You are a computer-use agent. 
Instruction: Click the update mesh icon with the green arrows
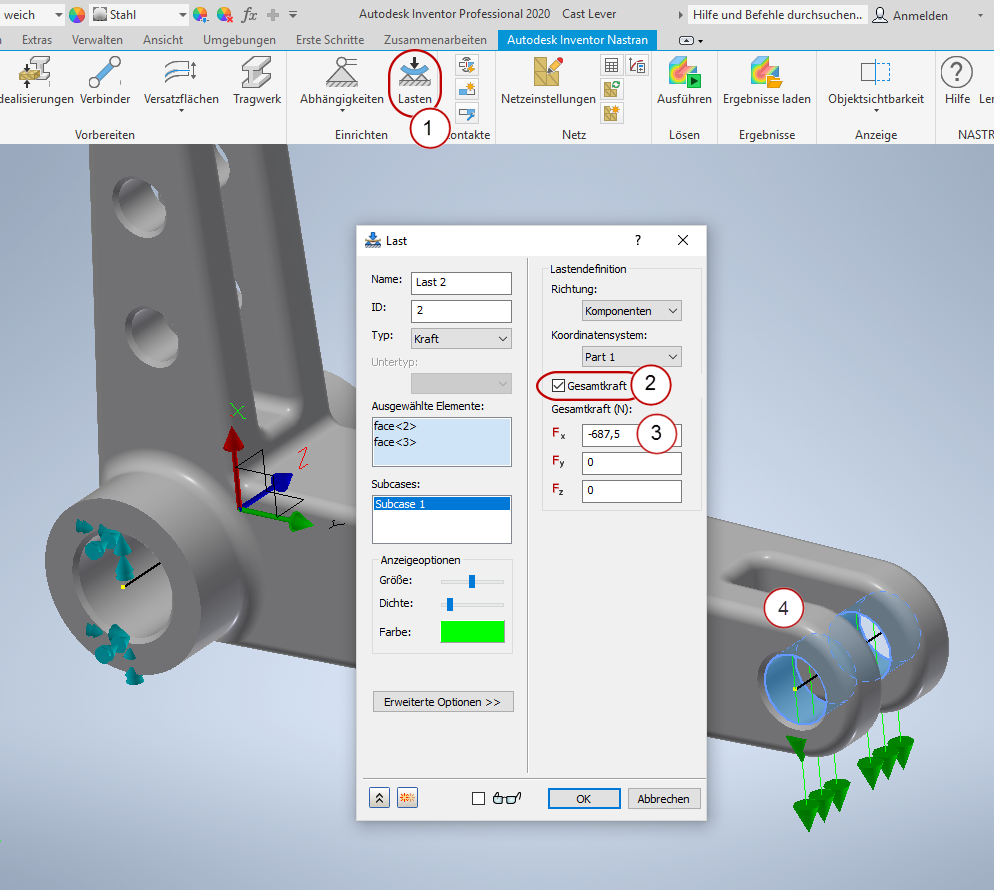click(611, 89)
